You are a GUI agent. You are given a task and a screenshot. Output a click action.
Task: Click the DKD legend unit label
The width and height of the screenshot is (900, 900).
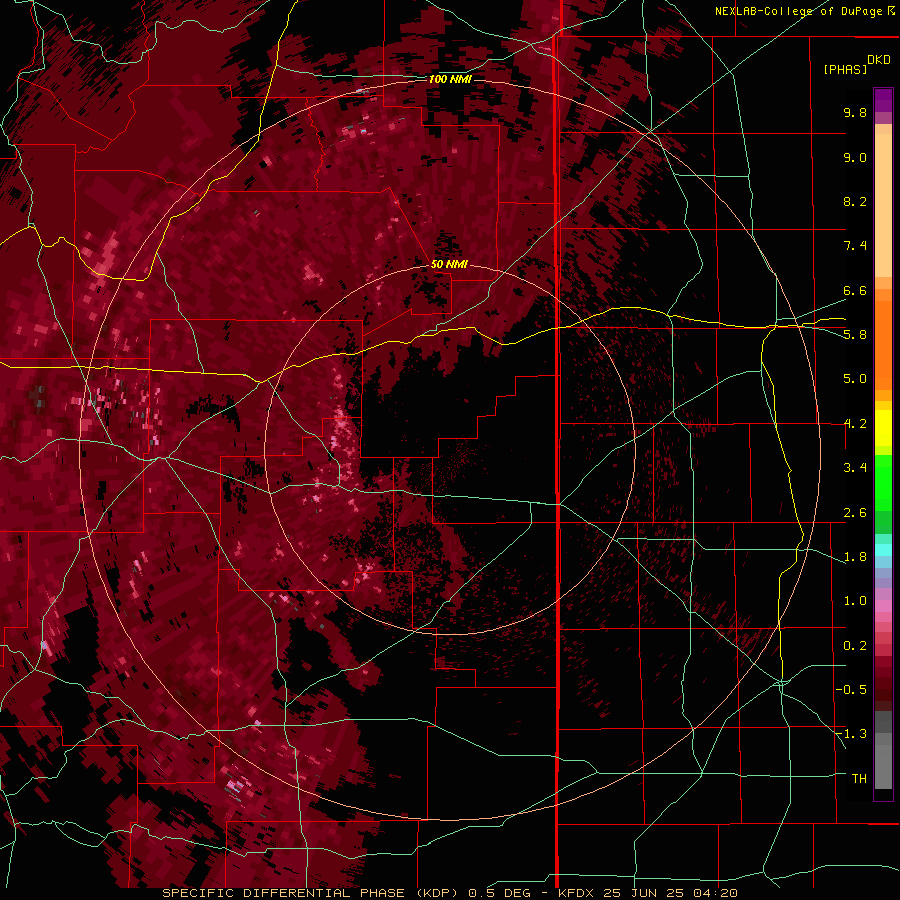point(879,60)
